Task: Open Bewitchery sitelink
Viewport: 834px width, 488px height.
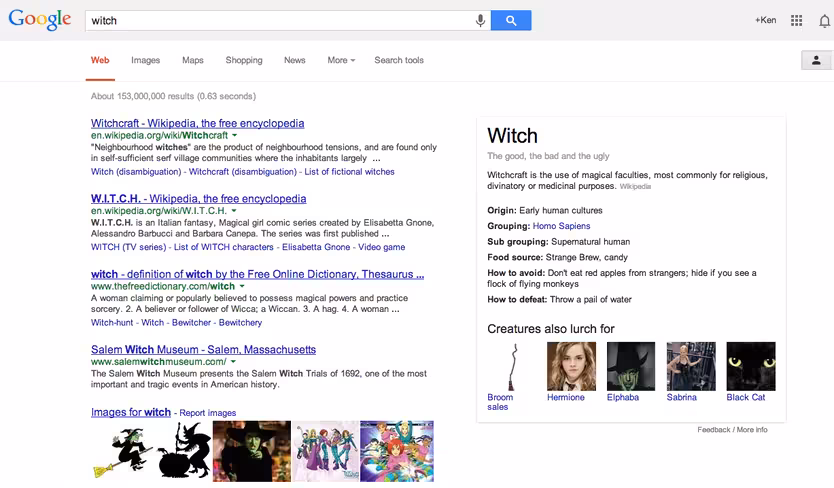Action: [240, 323]
